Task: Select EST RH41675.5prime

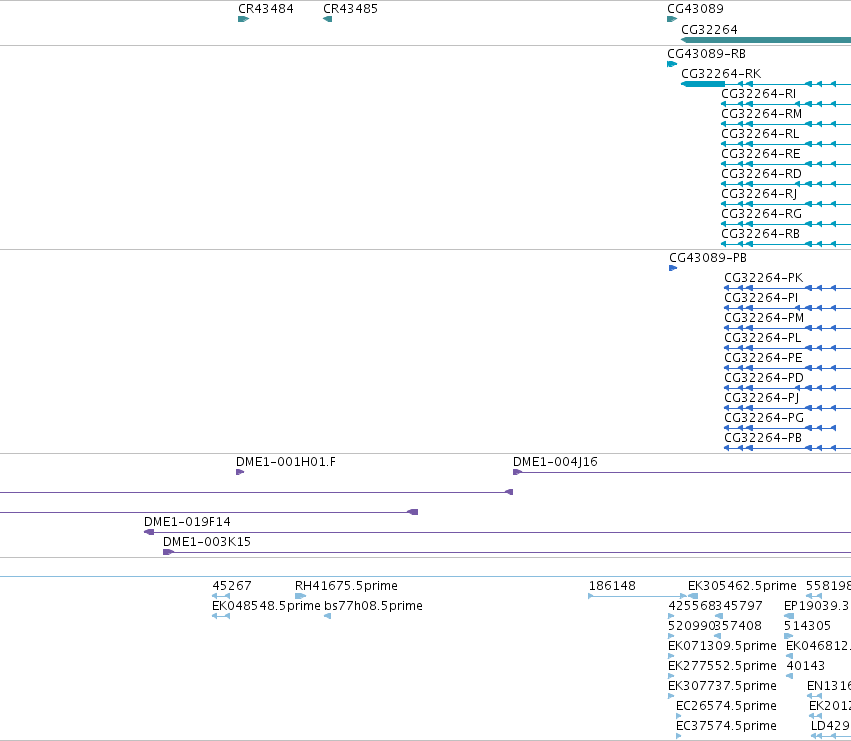Action: (346, 586)
